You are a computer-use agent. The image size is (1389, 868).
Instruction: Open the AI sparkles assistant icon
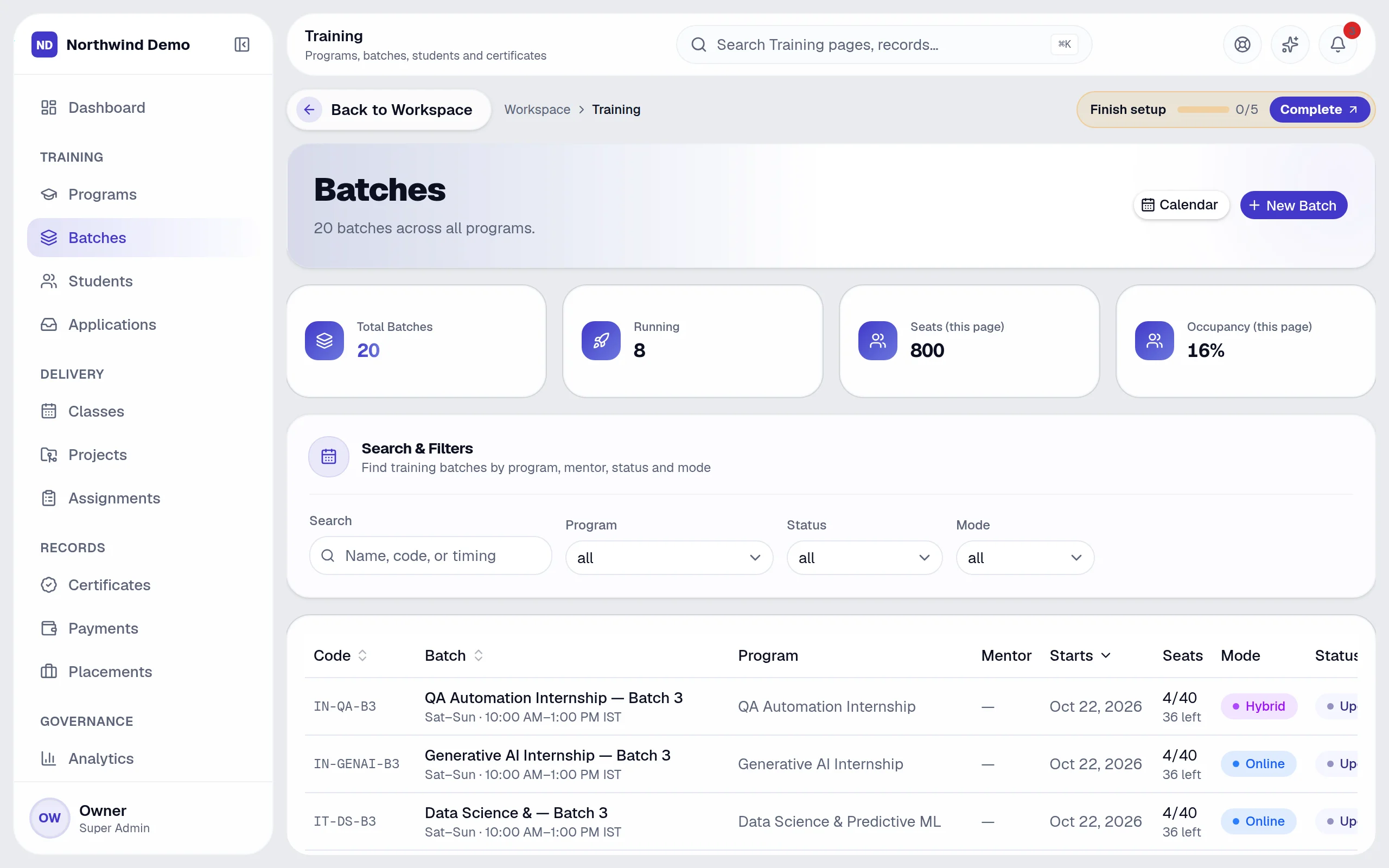coord(1290,44)
